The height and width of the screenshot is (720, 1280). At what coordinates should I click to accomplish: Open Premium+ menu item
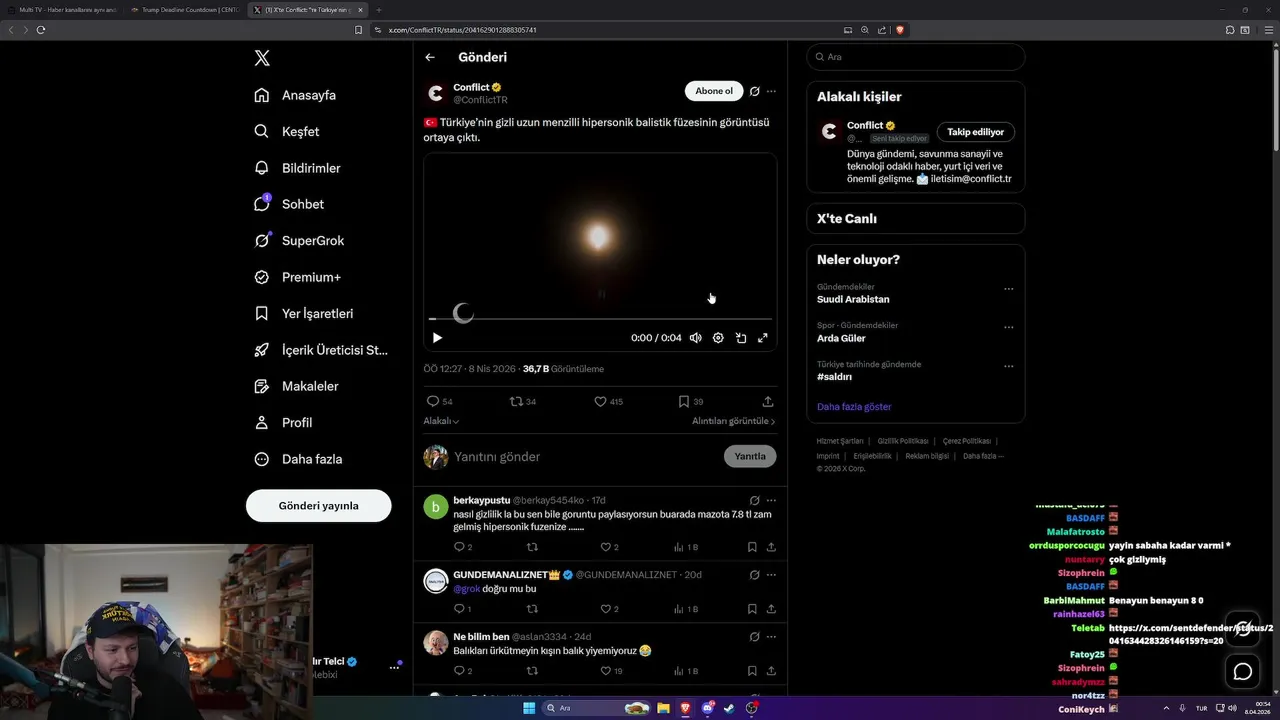(297, 277)
